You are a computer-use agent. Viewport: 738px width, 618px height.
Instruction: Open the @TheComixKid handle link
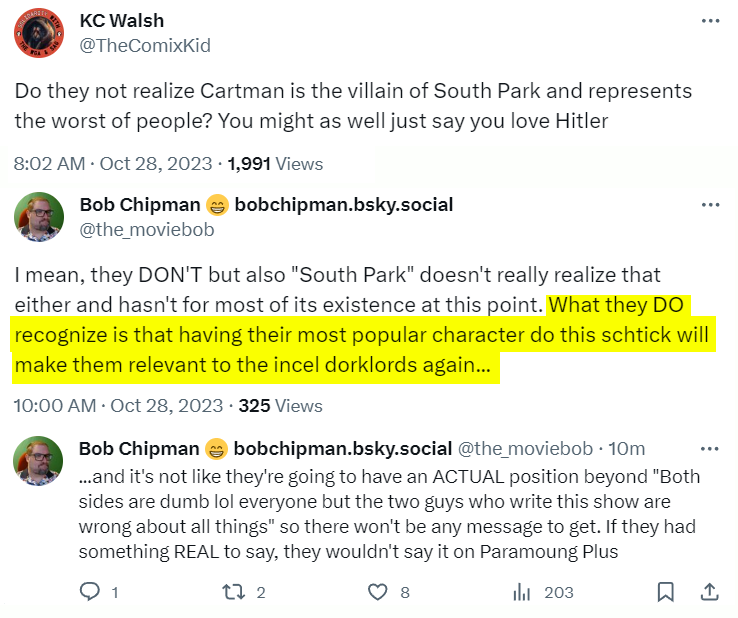coord(144,46)
